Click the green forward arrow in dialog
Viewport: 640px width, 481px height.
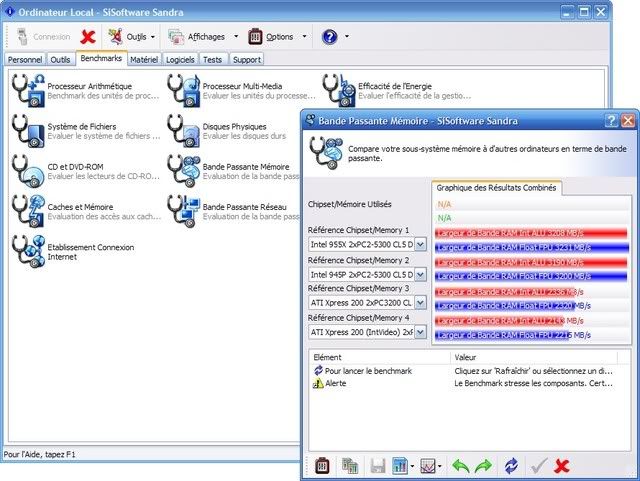(x=484, y=465)
